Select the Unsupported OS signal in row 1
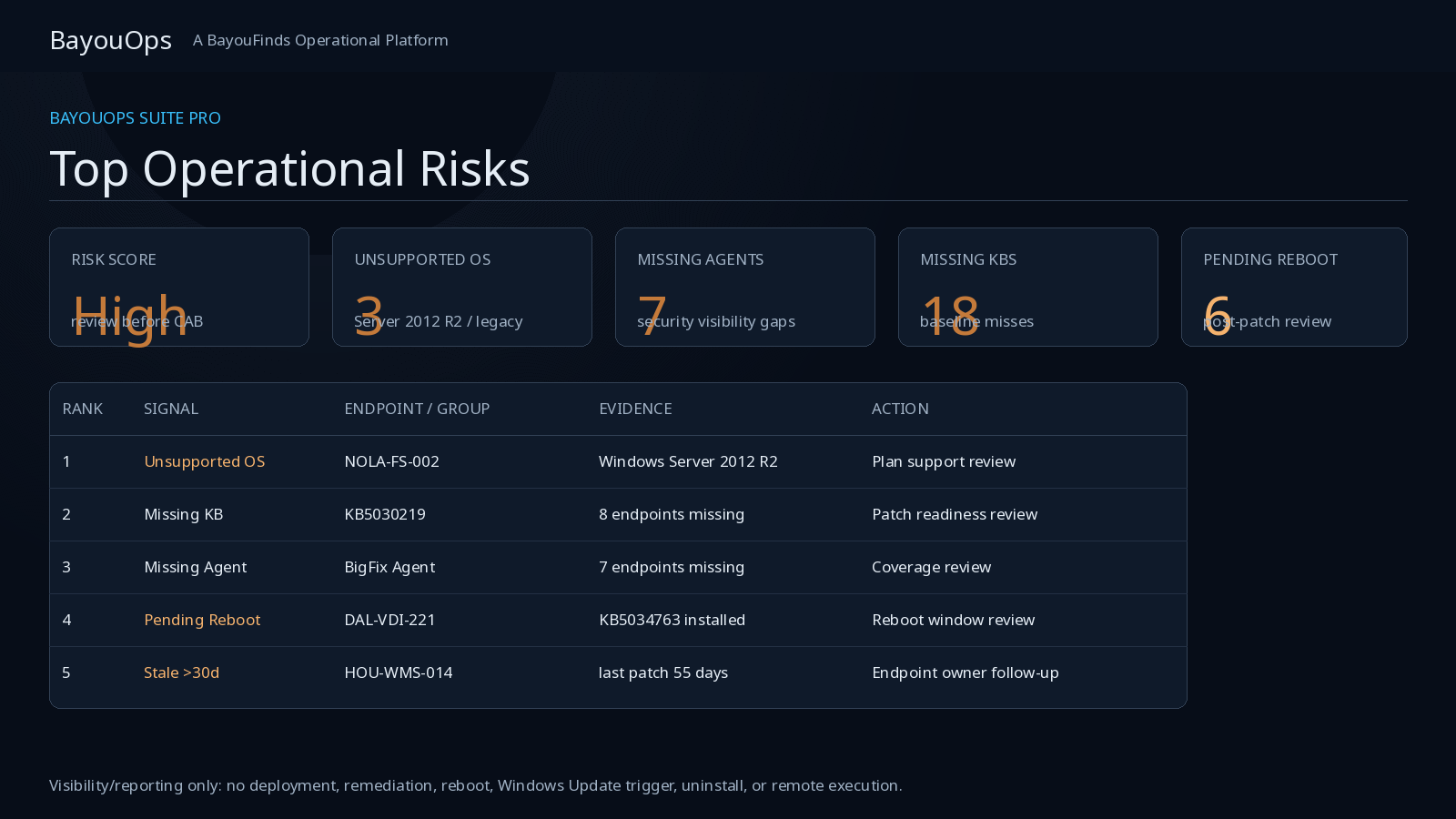This screenshot has height=819, width=1456. (205, 461)
